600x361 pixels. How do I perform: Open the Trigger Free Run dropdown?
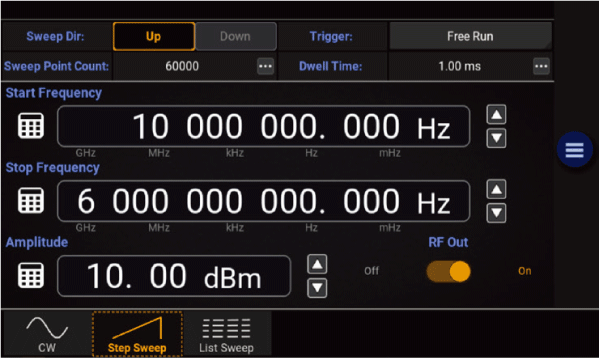point(470,36)
